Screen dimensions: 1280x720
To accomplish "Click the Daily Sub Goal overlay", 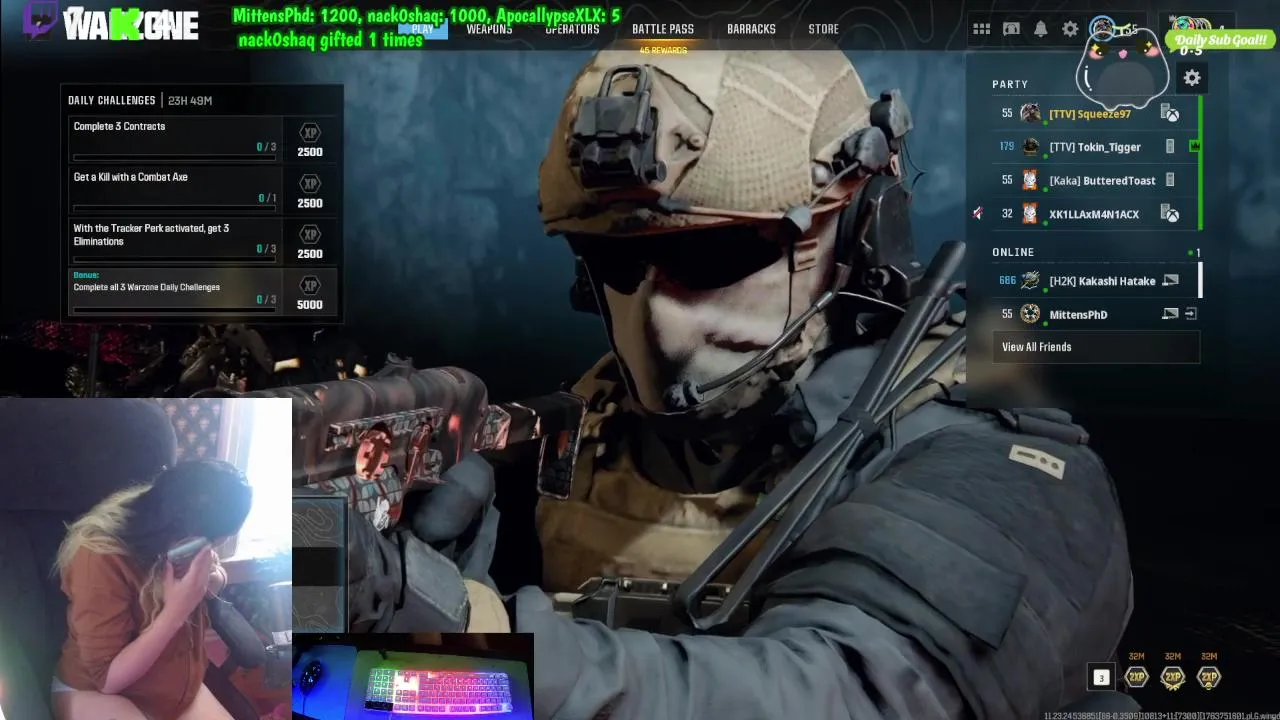I will click(1222, 40).
